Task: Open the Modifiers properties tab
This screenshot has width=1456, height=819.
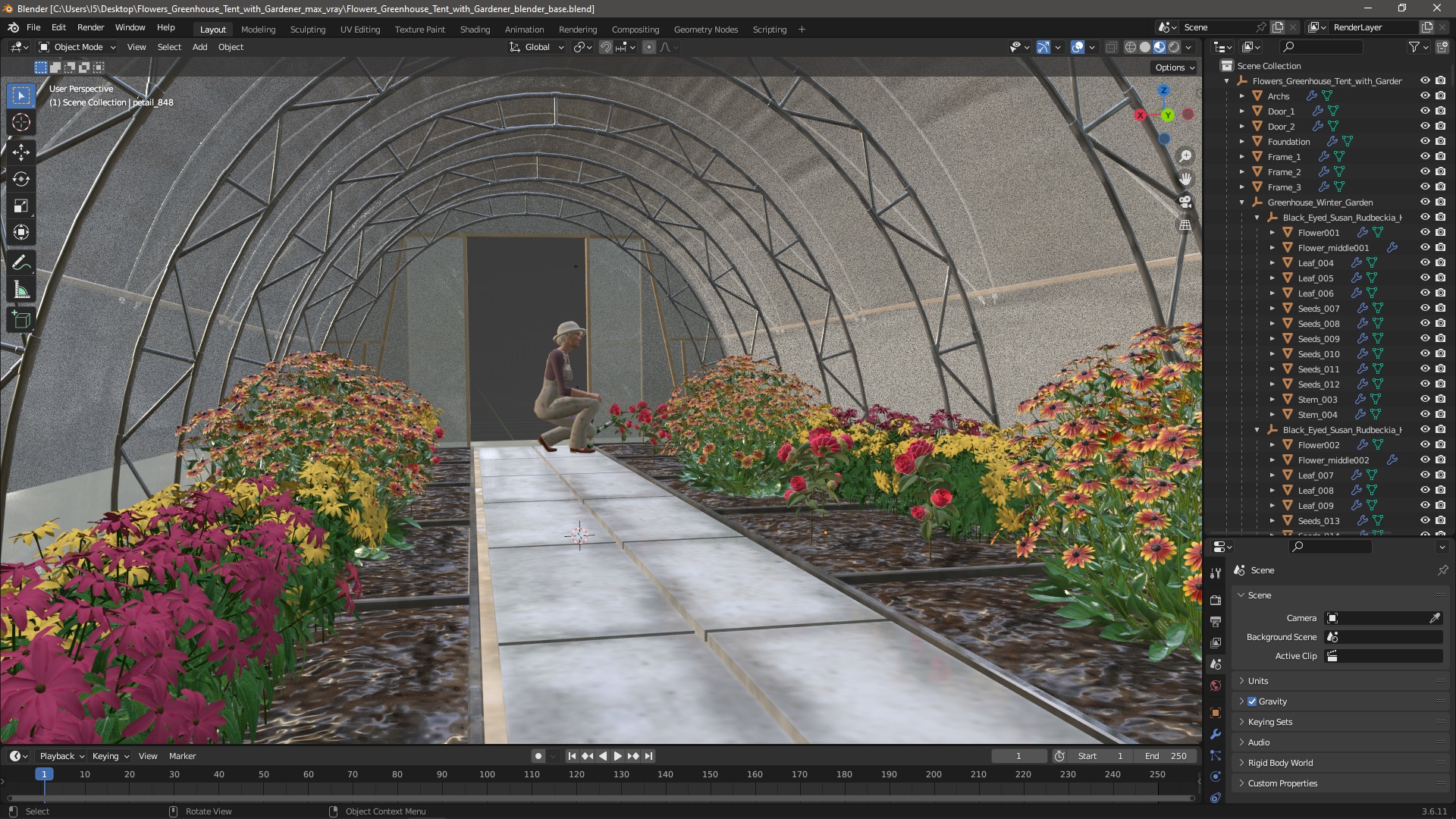Action: point(1216,734)
